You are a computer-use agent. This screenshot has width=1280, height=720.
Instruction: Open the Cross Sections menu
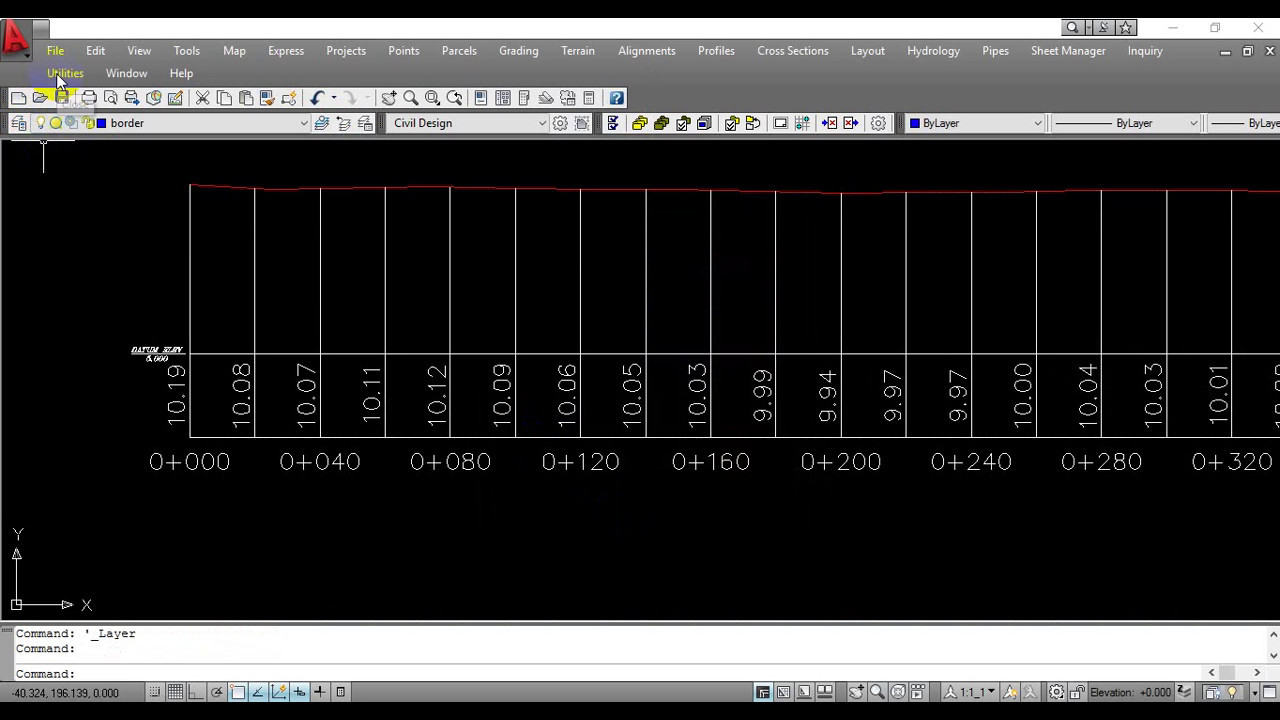(793, 51)
